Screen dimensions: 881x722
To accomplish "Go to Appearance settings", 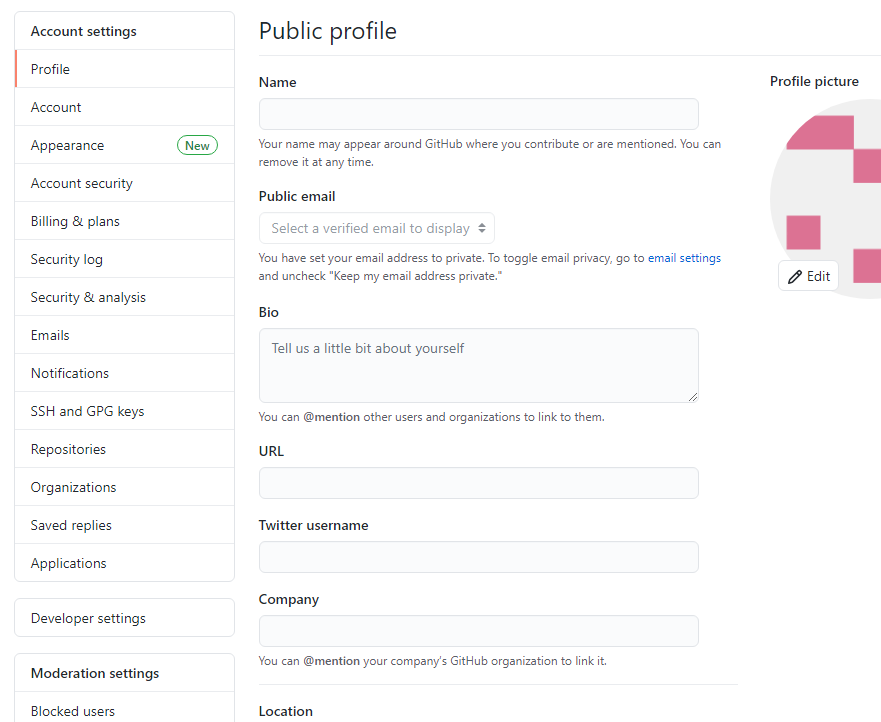I will 67,145.
